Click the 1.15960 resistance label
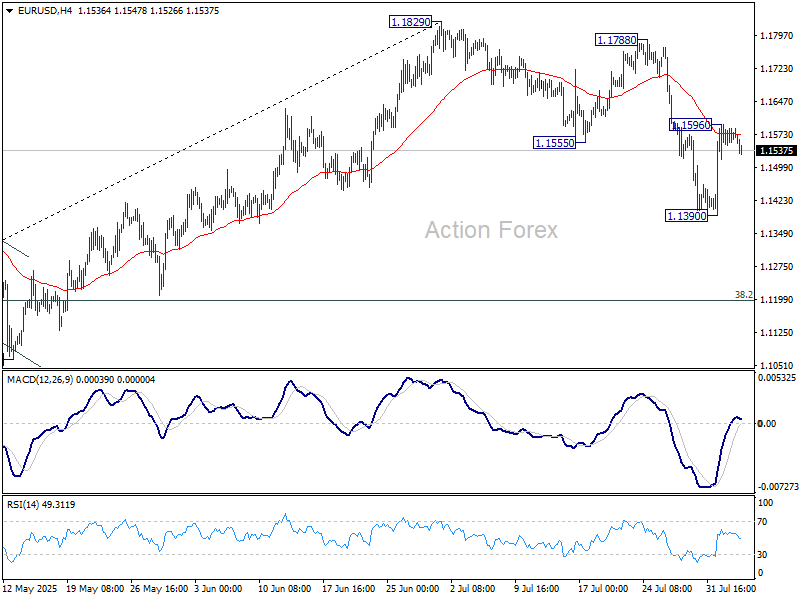The height and width of the screenshot is (600, 800). (690, 125)
